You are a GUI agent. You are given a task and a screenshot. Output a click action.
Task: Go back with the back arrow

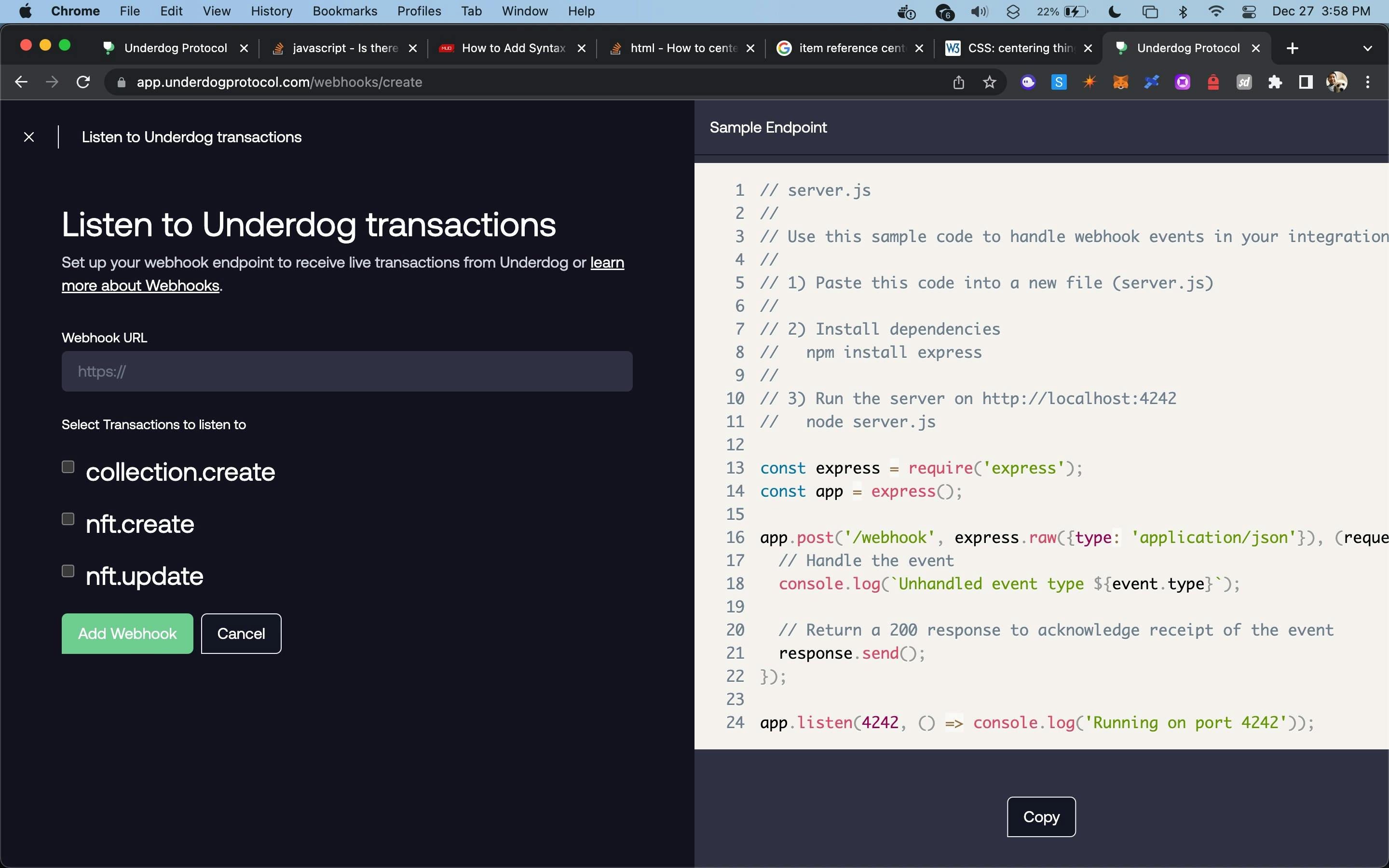[x=21, y=82]
